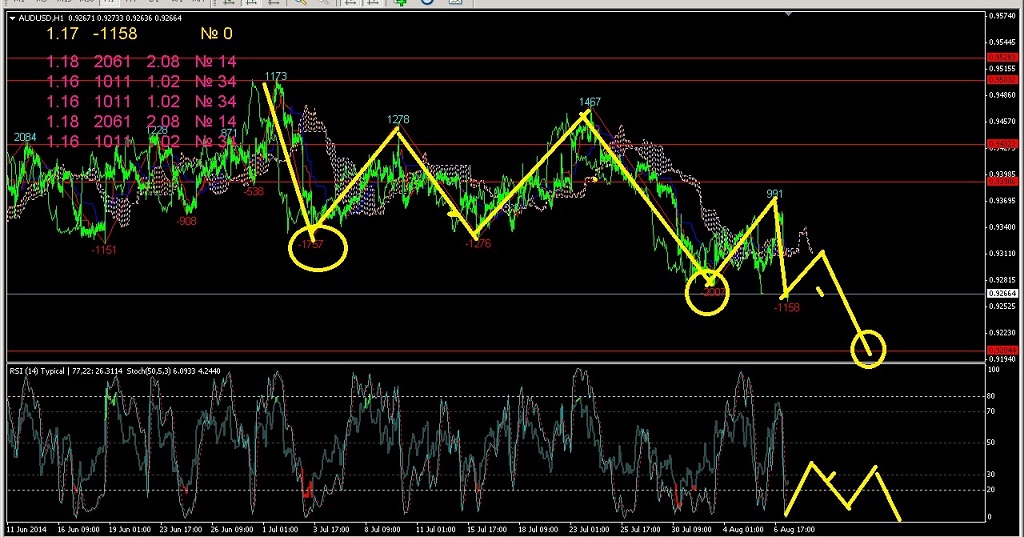Click the -1158 red trough label
The width and height of the screenshot is (1024, 537).
tap(786, 307)
